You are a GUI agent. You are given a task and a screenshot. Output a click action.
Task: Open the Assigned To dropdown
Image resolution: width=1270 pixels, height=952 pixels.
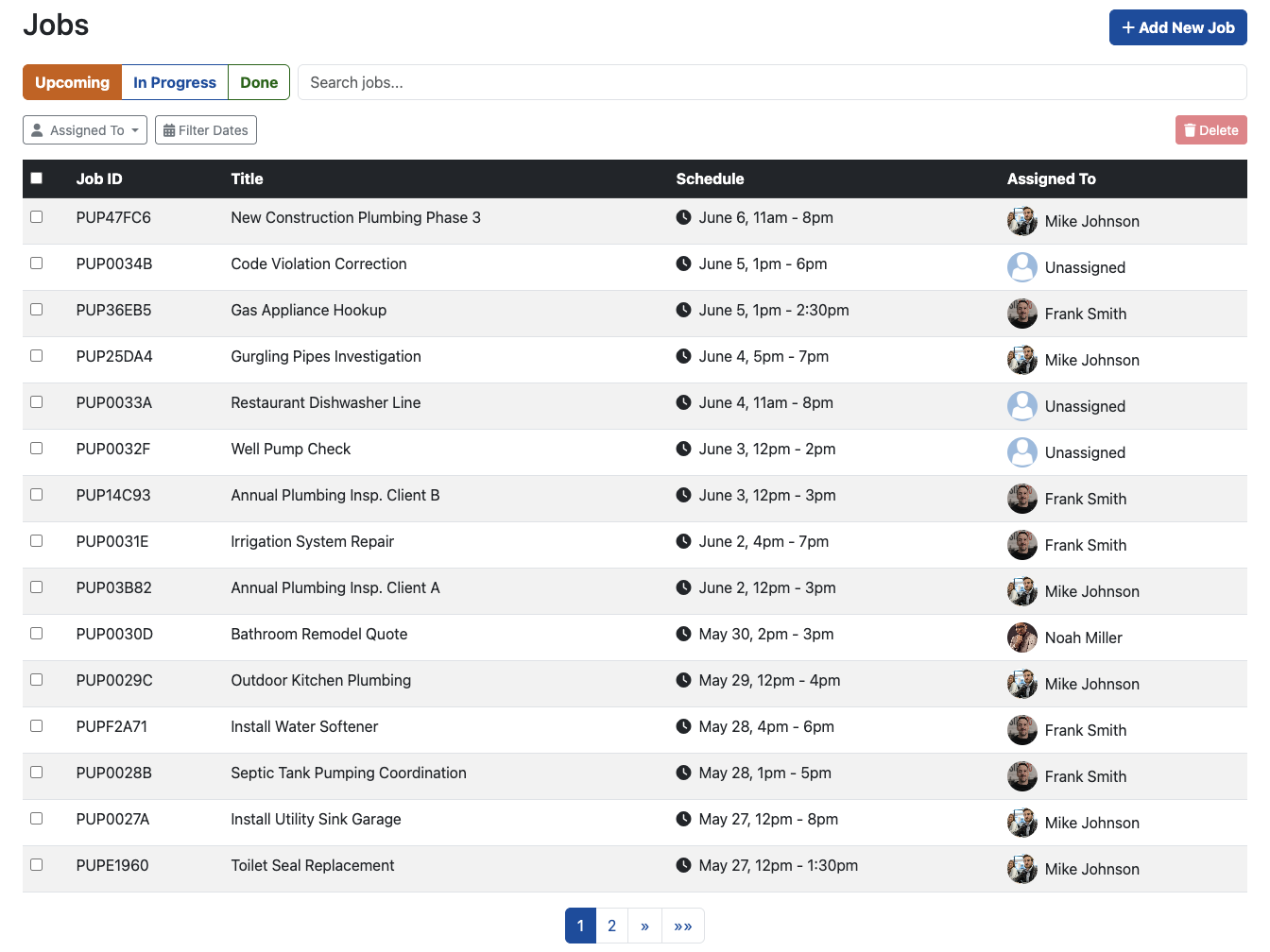[x=84, y=129]
